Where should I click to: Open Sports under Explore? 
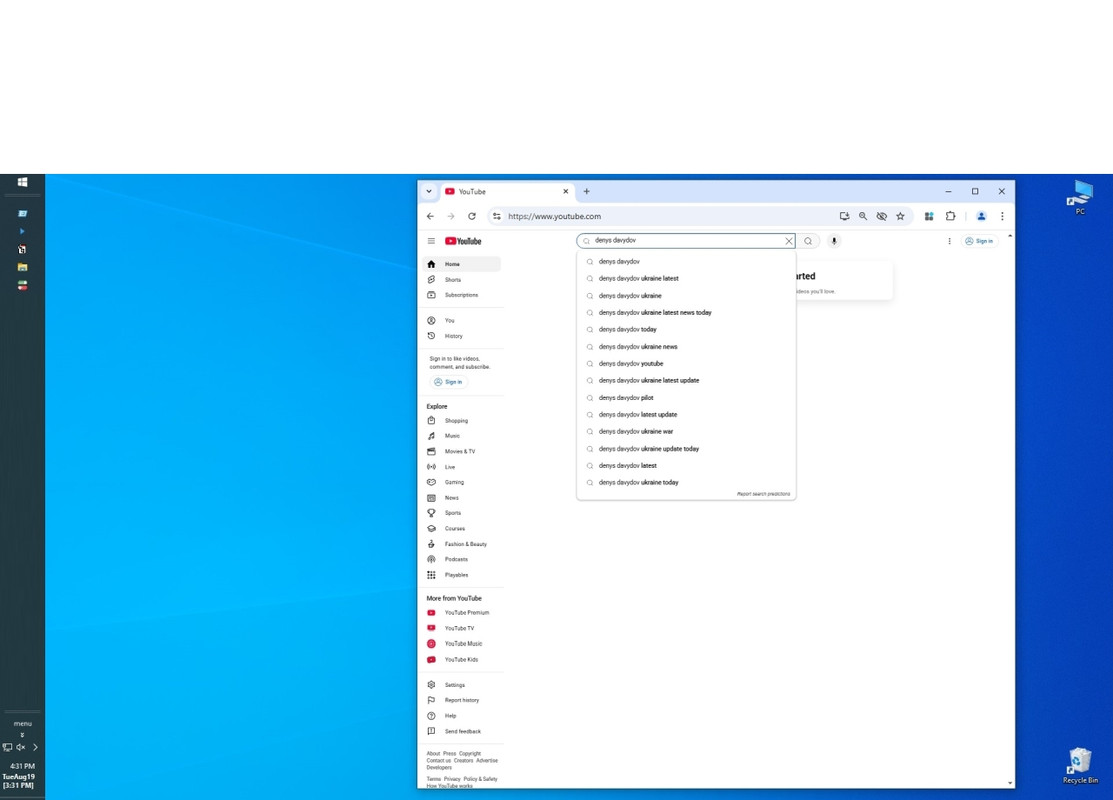coord(462,513)
